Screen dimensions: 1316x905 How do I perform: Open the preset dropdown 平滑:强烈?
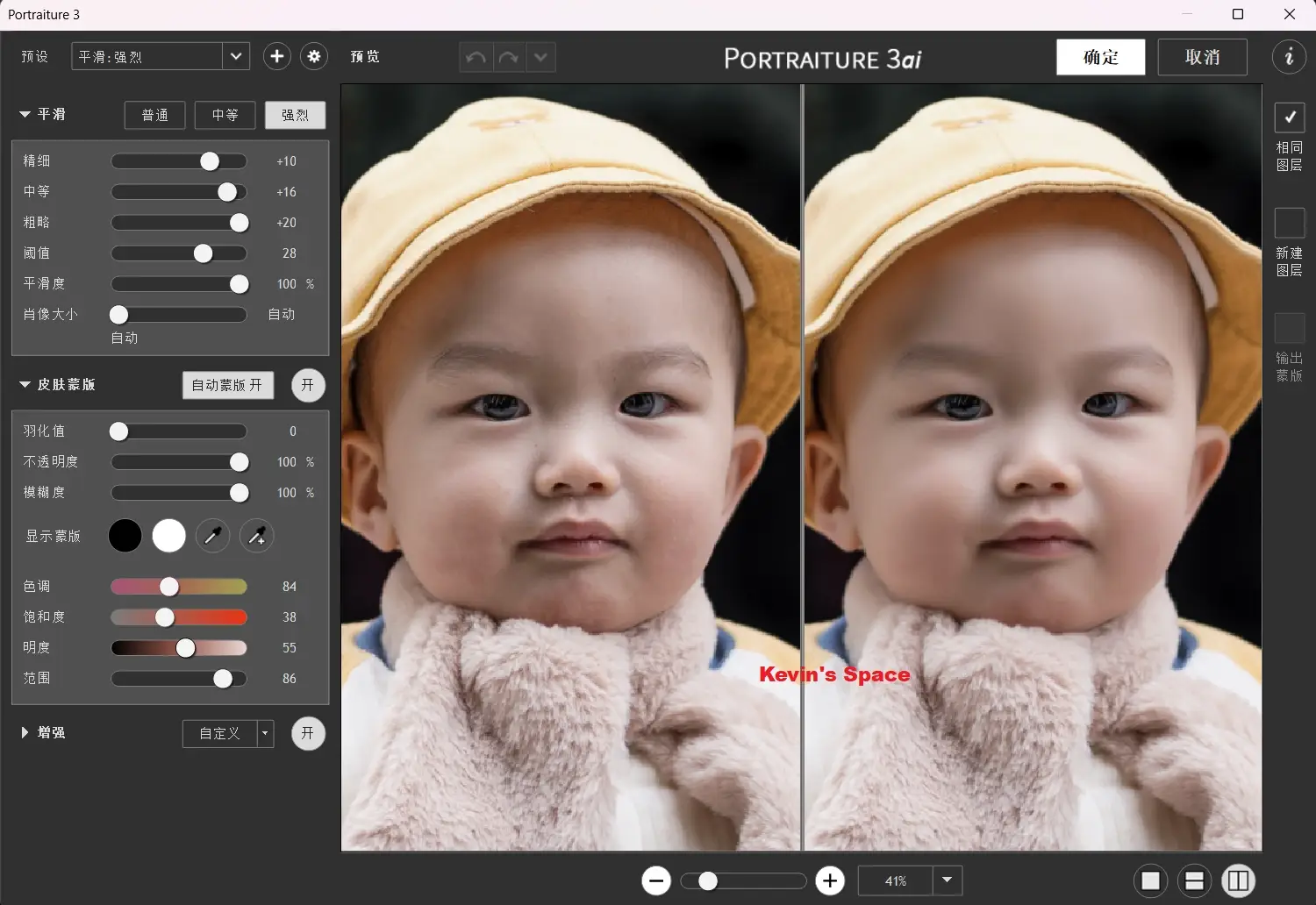pyautogui.click(x=161, y=56)
